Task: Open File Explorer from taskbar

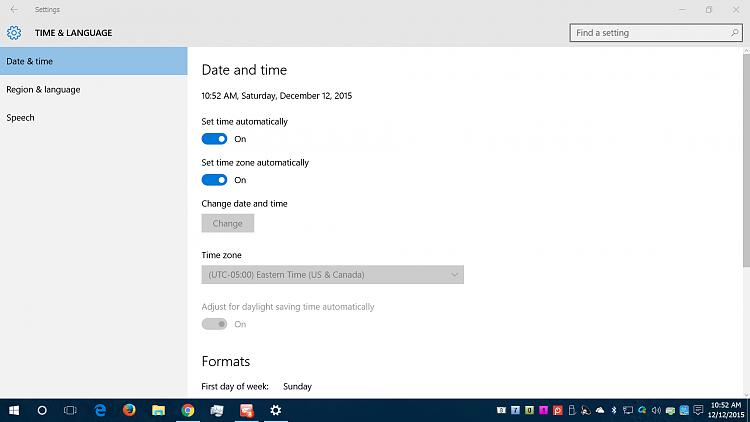Action: 158,411
